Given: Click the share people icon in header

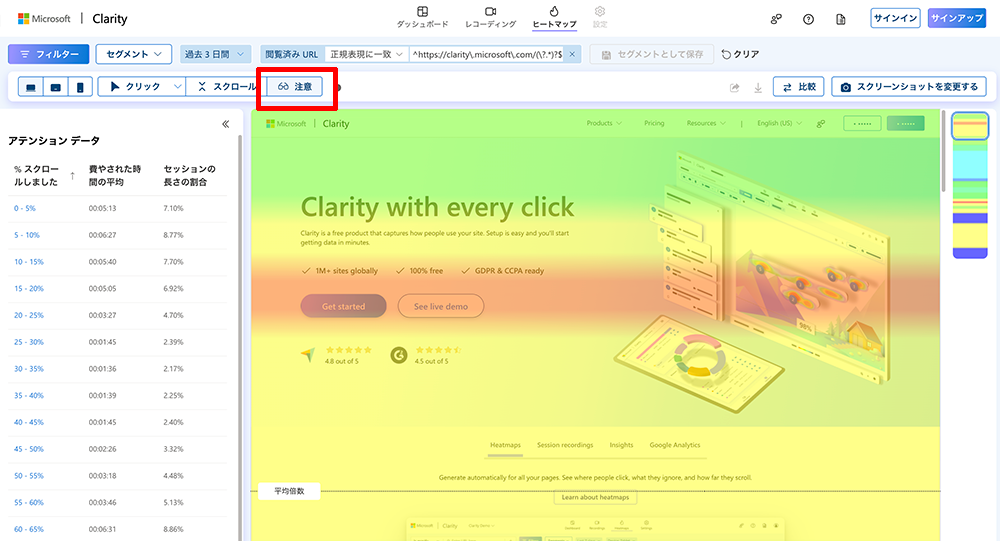Looking at the screenshot, I should [x=776, y=19].
